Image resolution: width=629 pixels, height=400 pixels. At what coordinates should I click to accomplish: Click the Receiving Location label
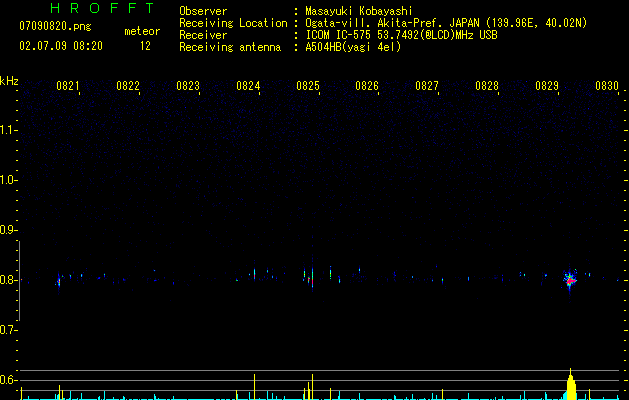pos(233,23)
